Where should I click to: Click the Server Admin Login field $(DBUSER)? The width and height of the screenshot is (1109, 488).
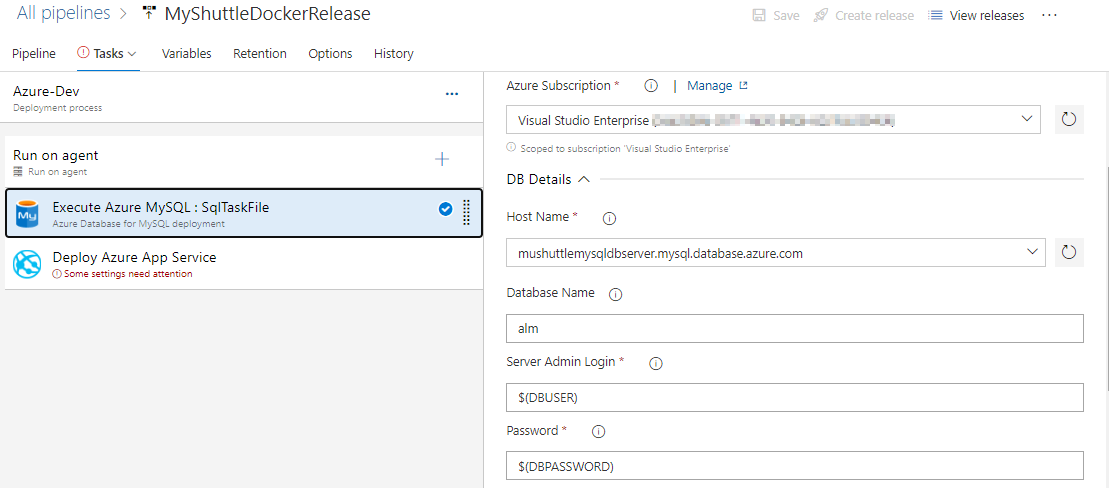click(795, 397)
